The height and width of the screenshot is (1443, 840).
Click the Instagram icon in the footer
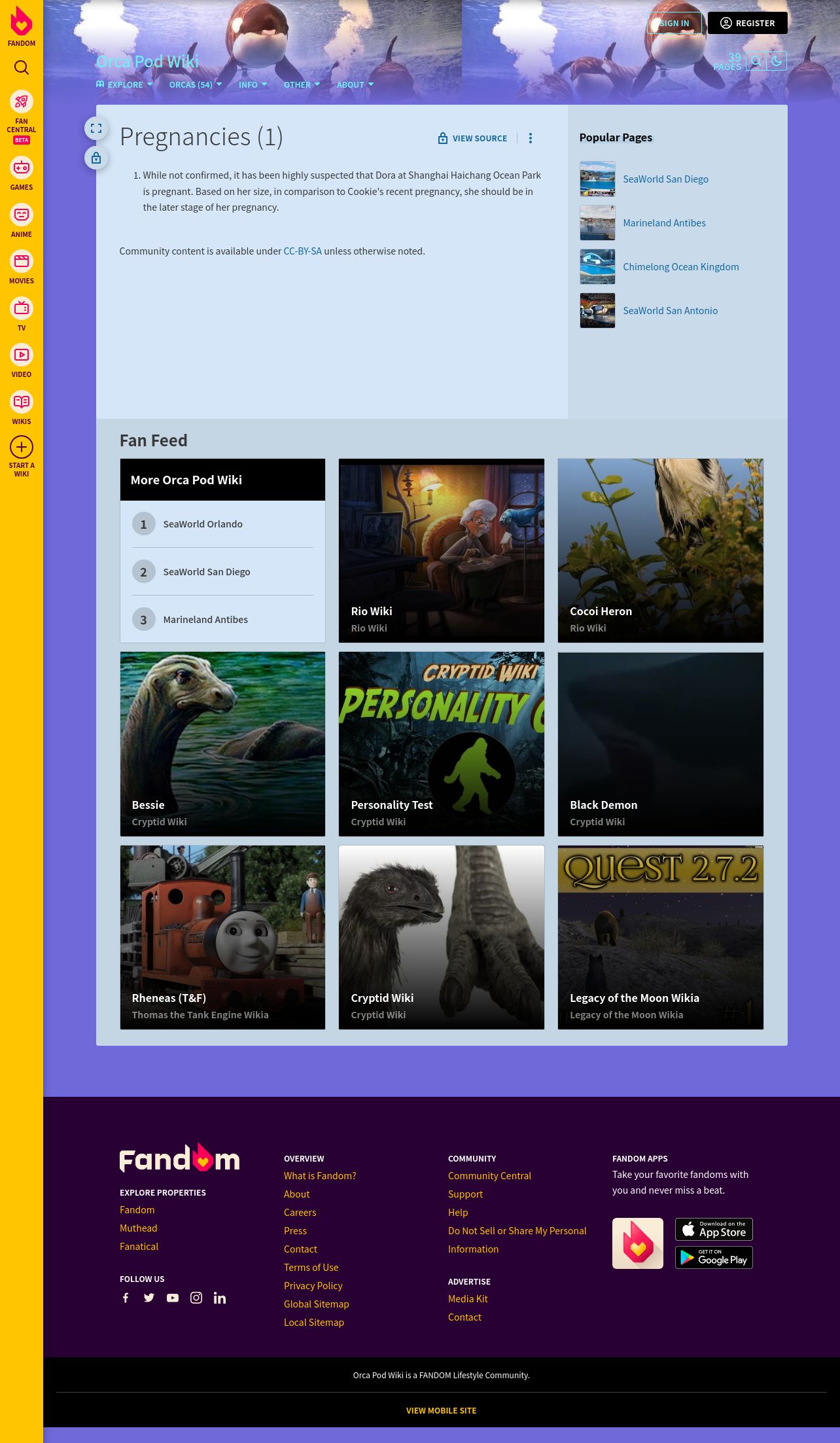(196, 1298)
